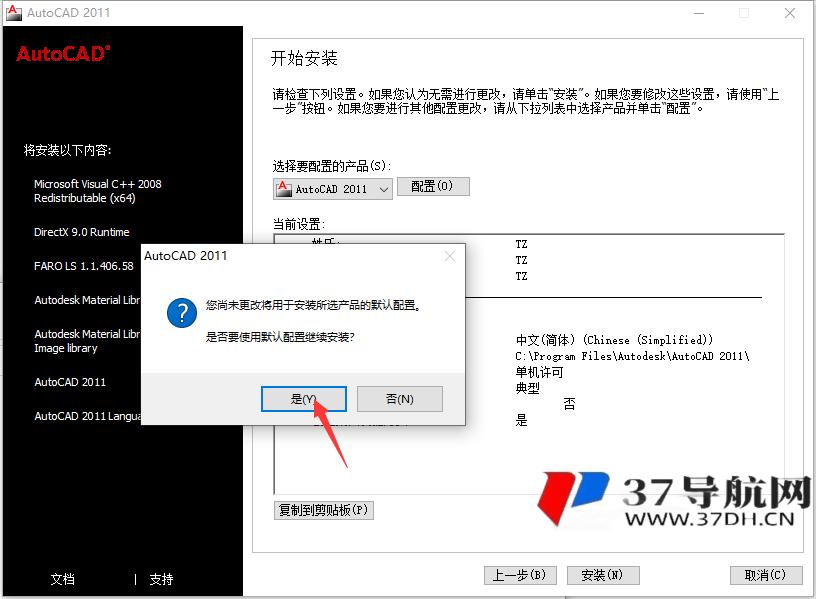Dismiss the dialog using its X close icon
Viewport: 816px width, 599px height.
pyautogui.click(x=450, y=256)
